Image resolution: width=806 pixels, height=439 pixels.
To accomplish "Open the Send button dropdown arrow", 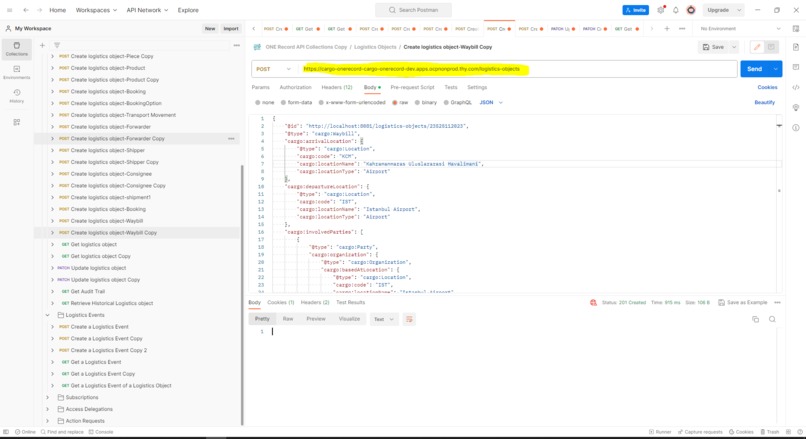I will pos(776,69).
